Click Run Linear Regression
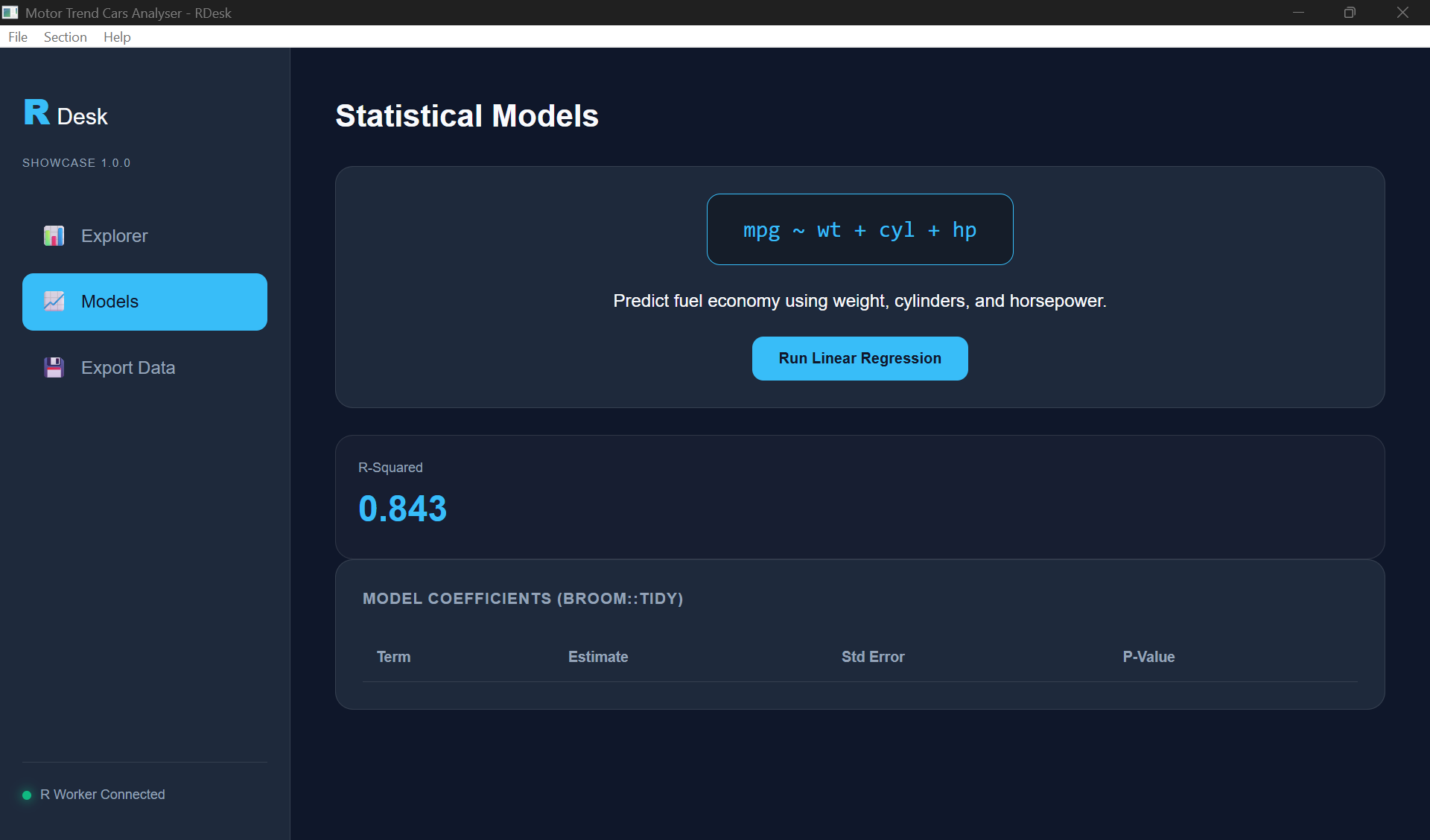 tap(859, 358)
